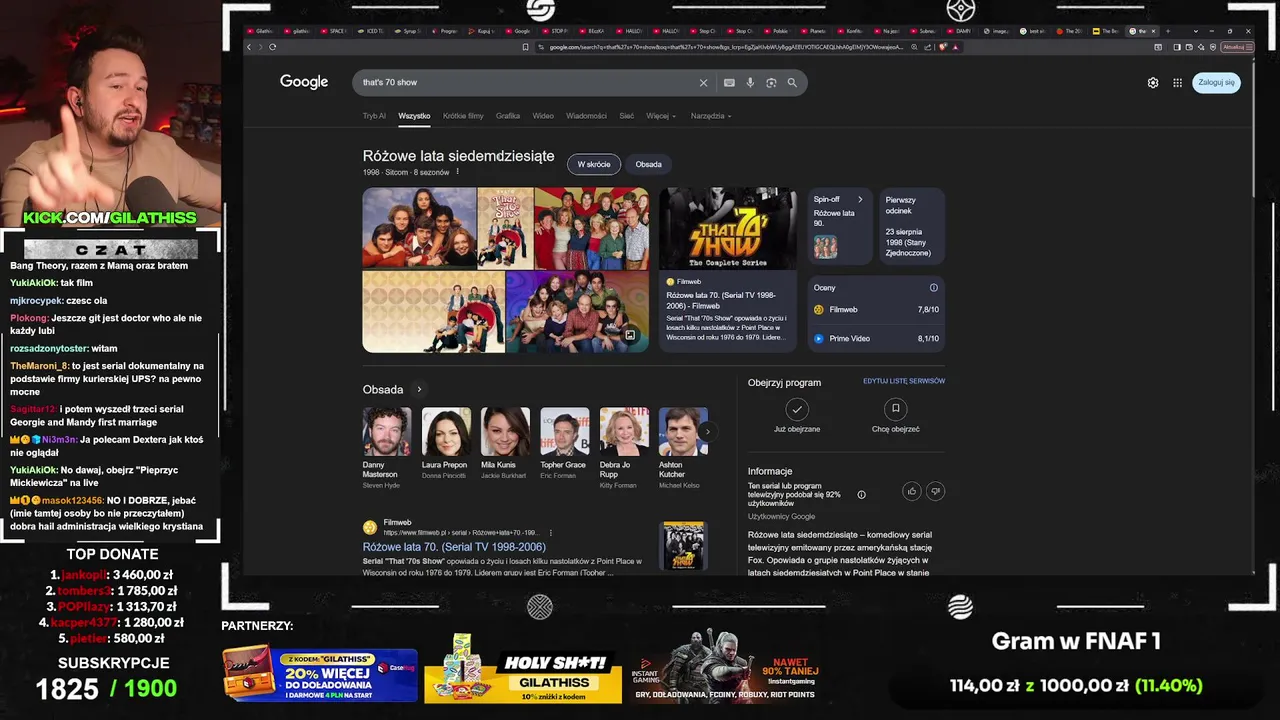Click the CaseBug Gilathiss partner banner

[x=320, y=673]
